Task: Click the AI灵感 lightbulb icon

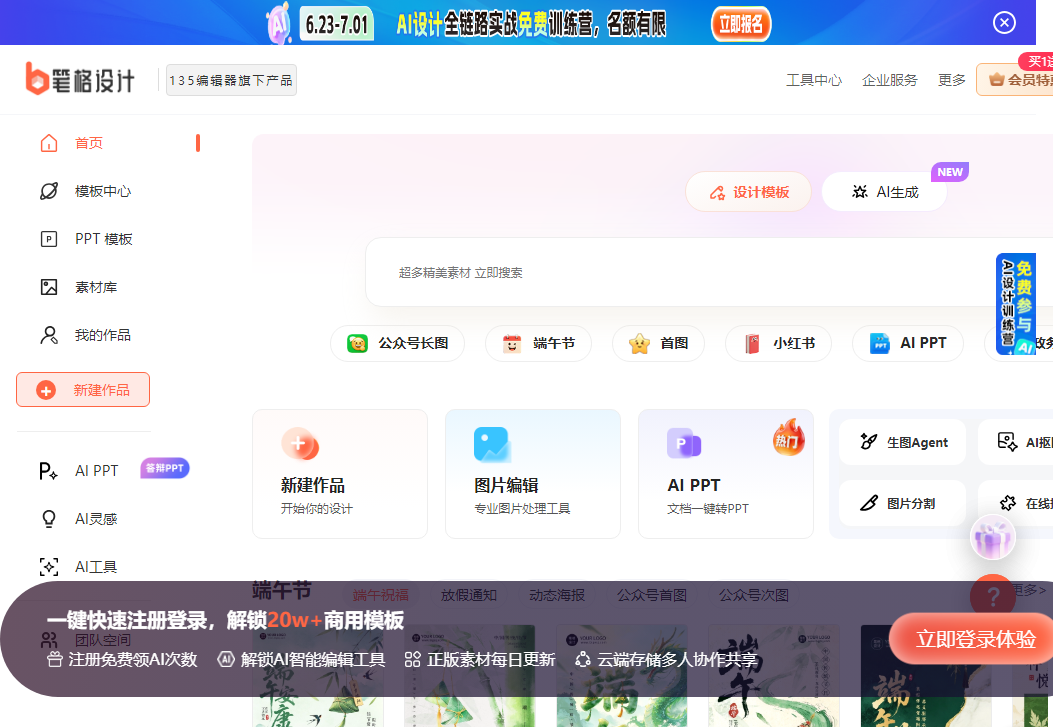Action: point(49,519)
